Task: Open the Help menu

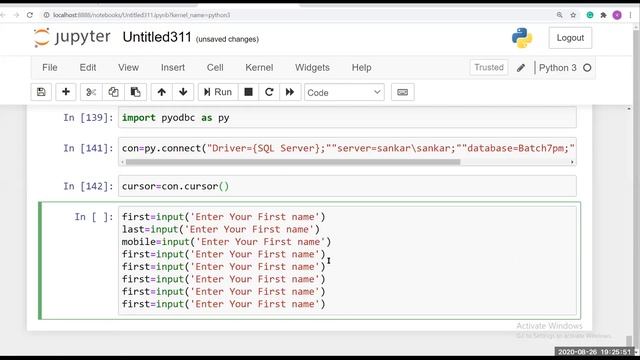Action: coord(362,68)
